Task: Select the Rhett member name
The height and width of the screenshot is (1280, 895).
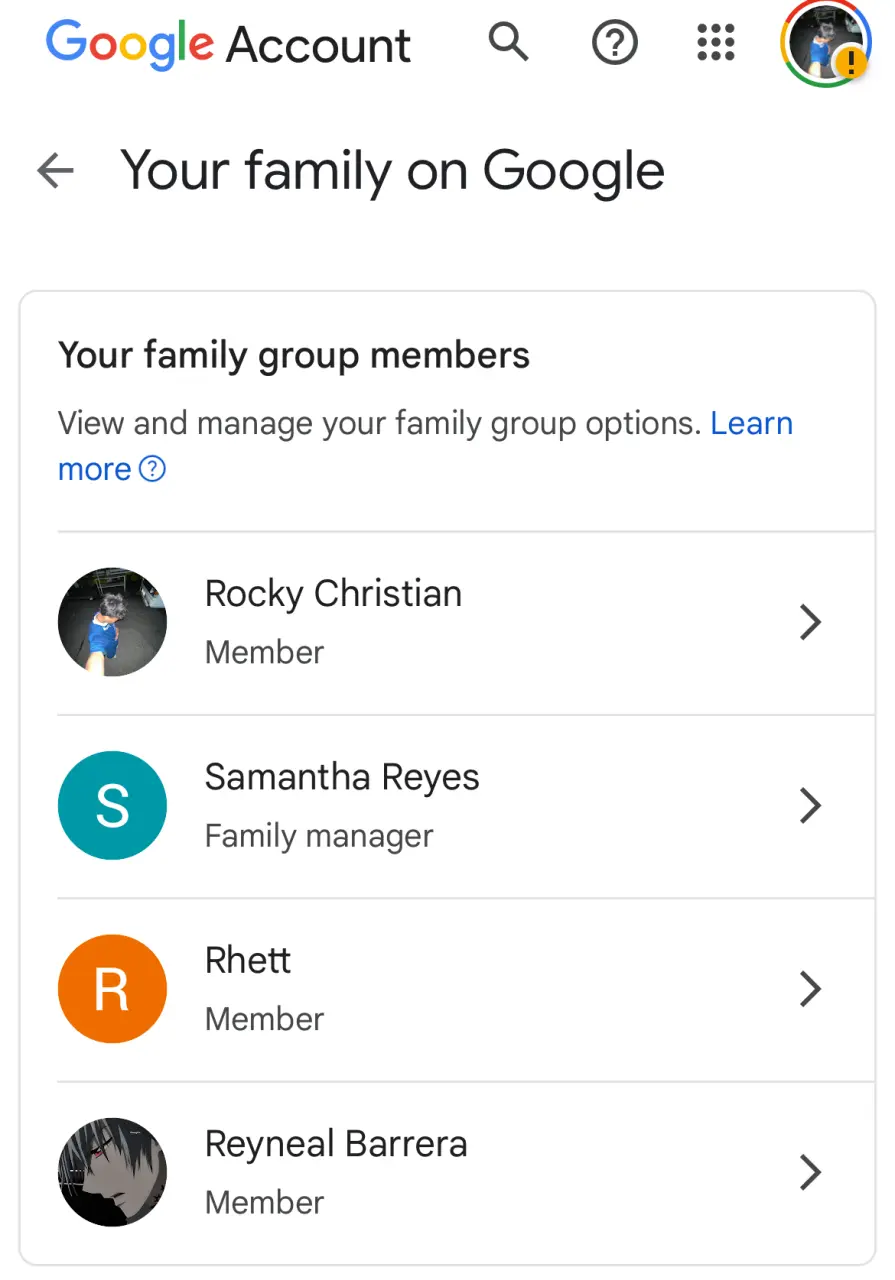Action: tap(248, 960)
